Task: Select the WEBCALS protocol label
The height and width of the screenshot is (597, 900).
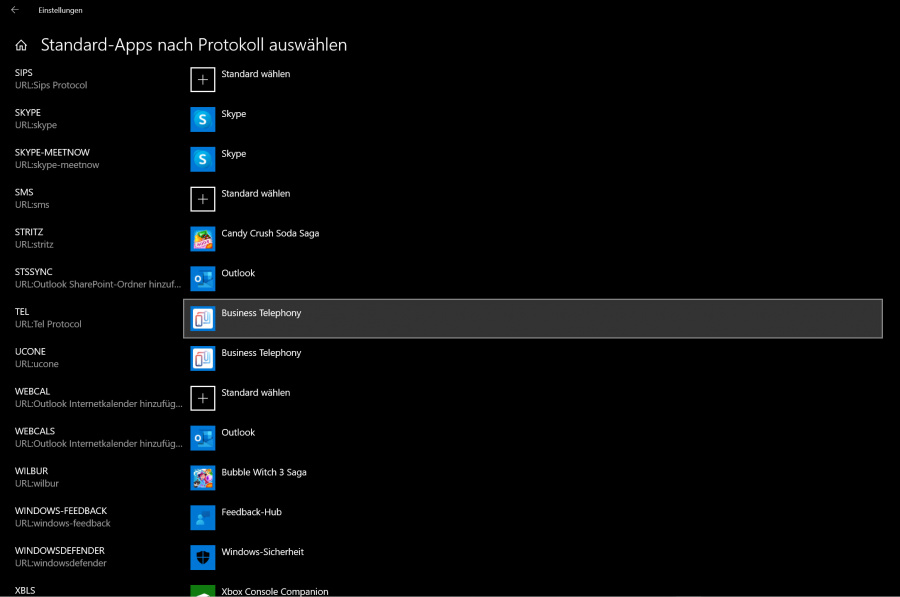Action: tap(35, 431)
